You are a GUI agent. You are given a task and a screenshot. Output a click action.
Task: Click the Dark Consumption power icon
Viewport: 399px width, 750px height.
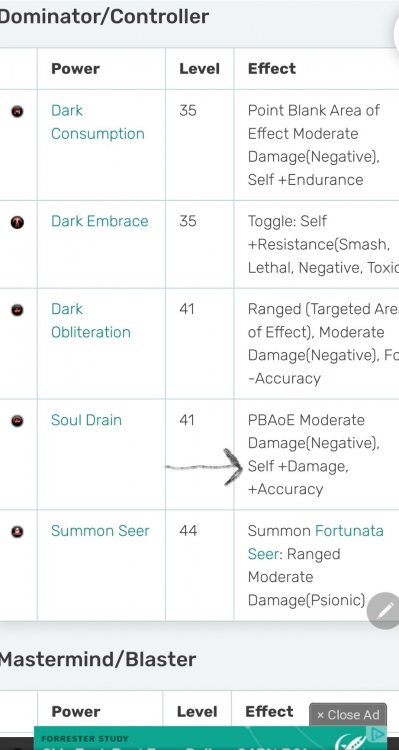pos(17,112)
